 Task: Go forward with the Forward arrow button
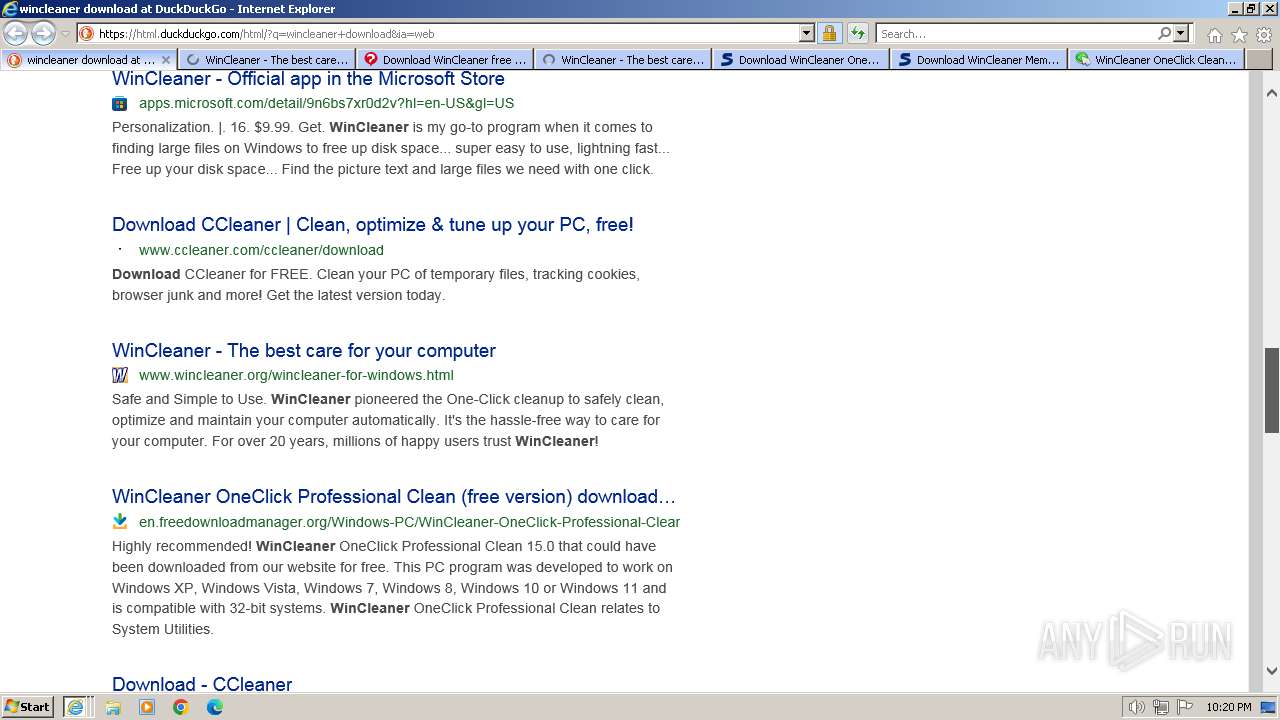(43, 33)
